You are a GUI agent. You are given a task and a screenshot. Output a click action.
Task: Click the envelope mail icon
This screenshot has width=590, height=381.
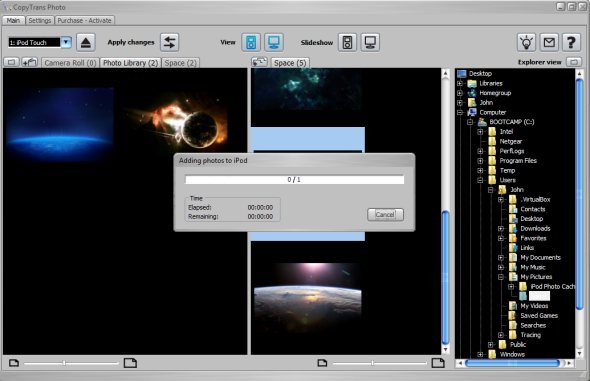[549, 42]
